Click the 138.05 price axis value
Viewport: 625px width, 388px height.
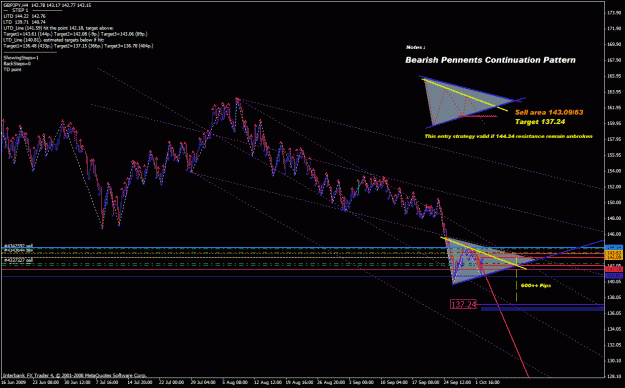[614, 297]
